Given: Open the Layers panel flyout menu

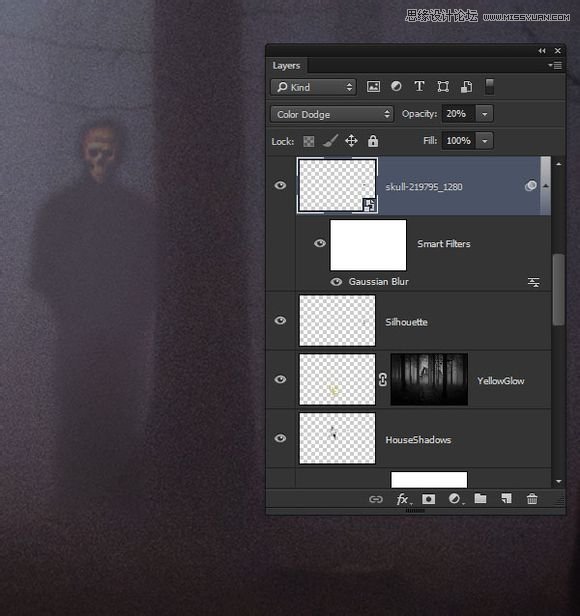Looking at the screenshot, I should [x=556, y=66].
